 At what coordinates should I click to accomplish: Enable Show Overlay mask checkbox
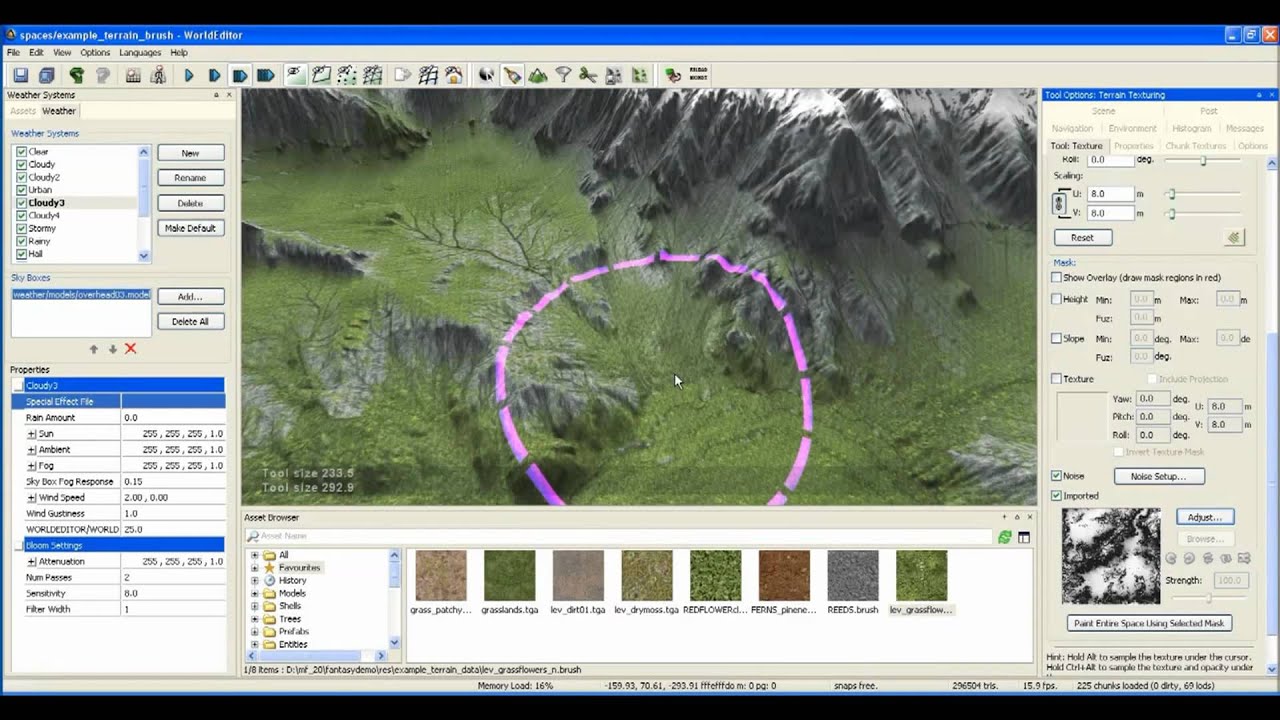[1056, 277]
